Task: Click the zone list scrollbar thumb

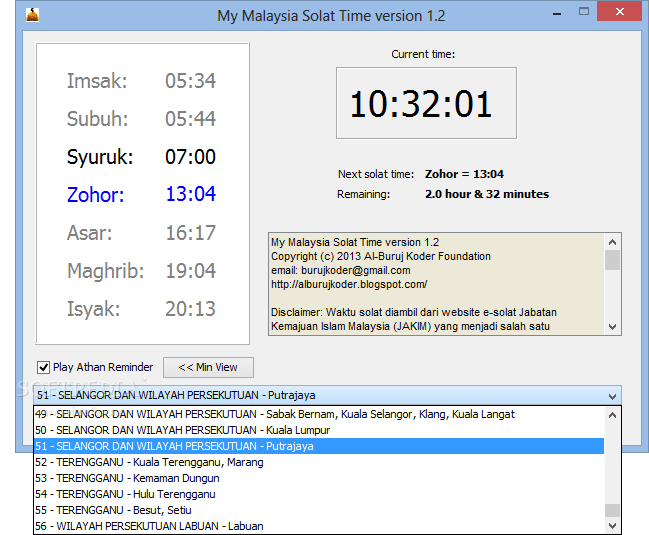Action: (x=613, y=511)
